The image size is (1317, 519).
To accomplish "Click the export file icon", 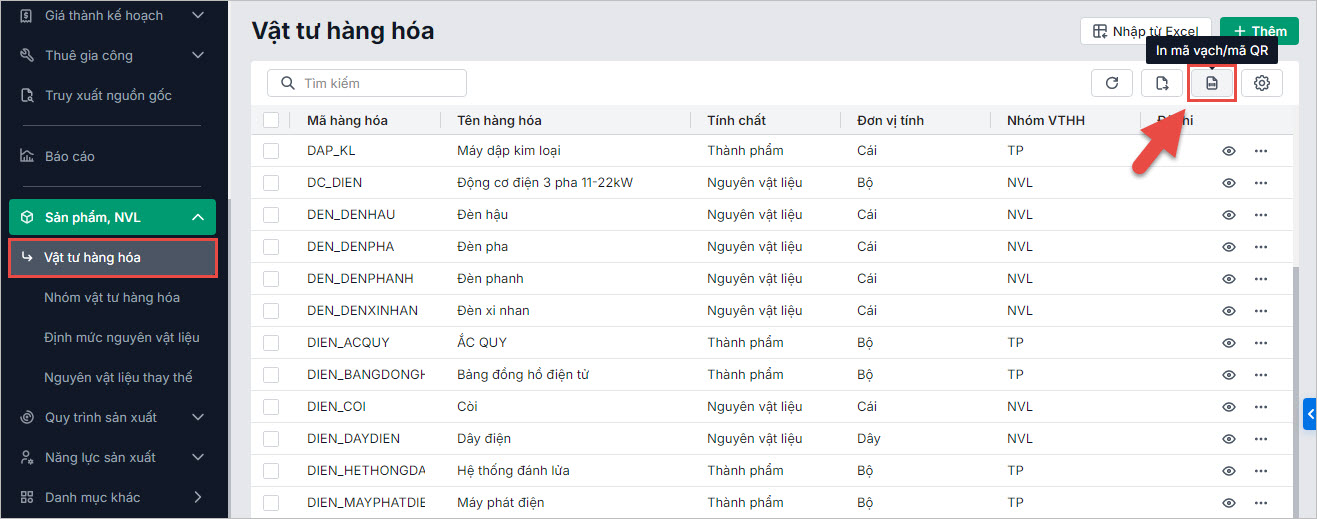I will 1162,84.
